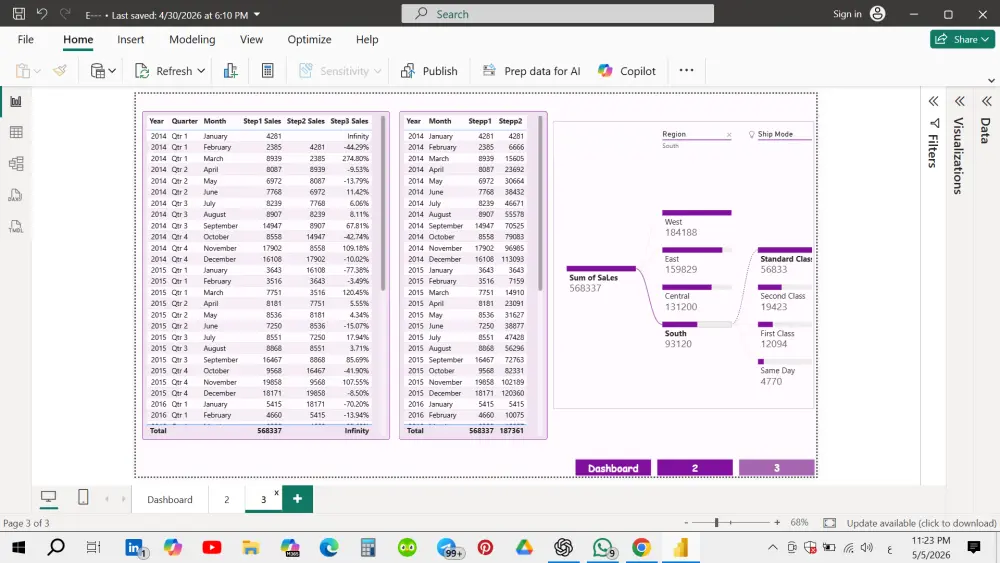This screenshot has width=1000, height=563.
Task: Open the Refresh dropdown arrow
Action: tap(201, 71)
